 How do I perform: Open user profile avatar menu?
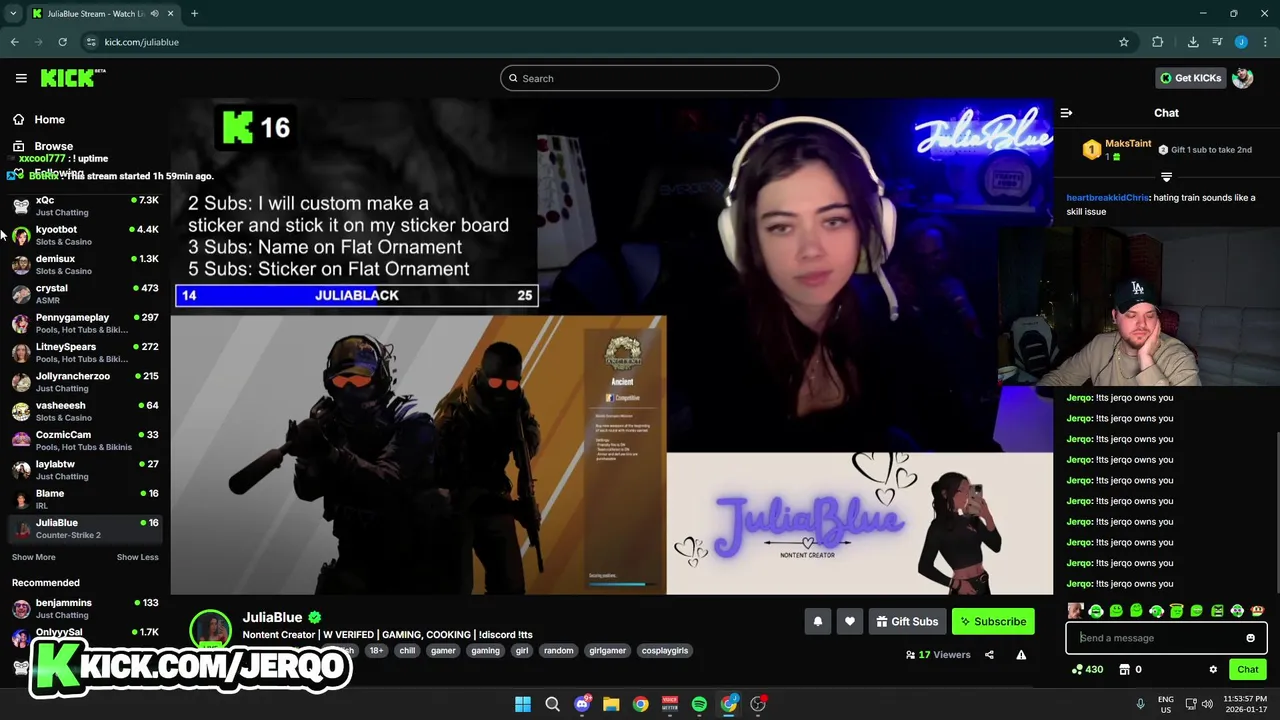coord(1243,78)
